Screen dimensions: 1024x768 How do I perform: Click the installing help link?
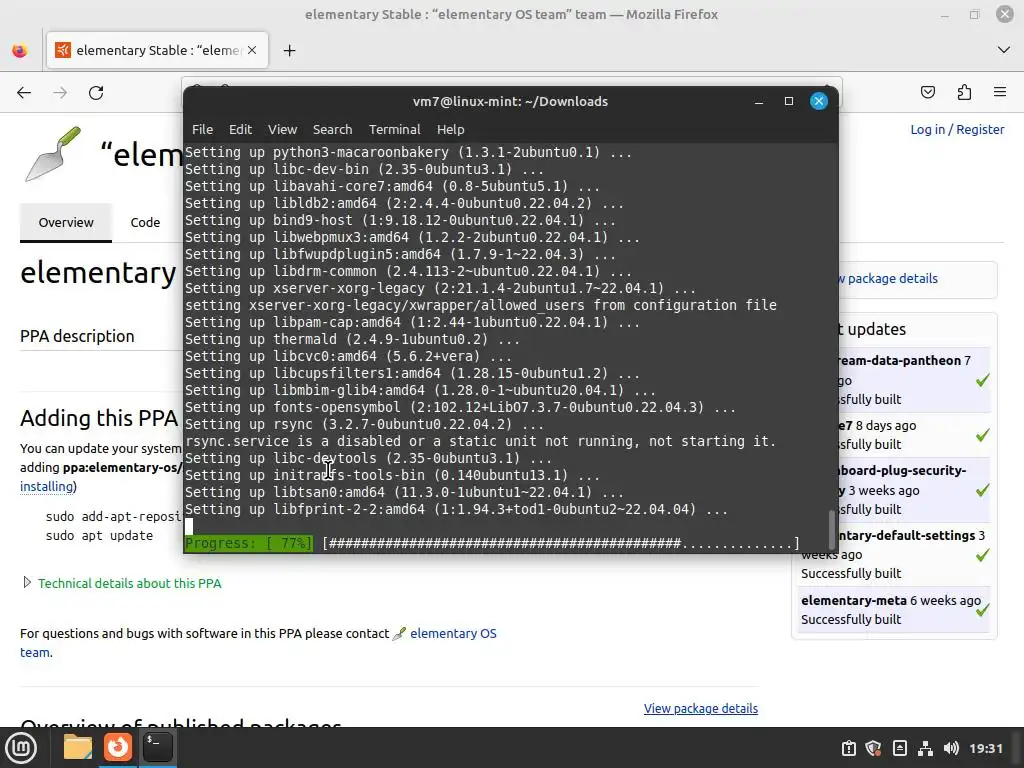pyautogui.click(x=46, y=487)
